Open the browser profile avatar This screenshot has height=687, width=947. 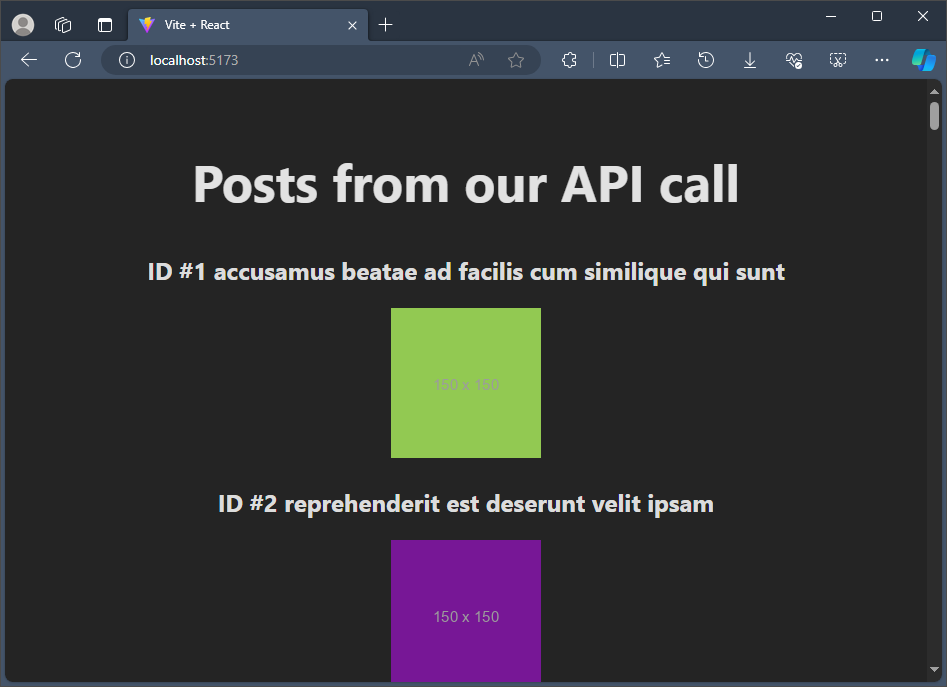(x=21, y=24)
